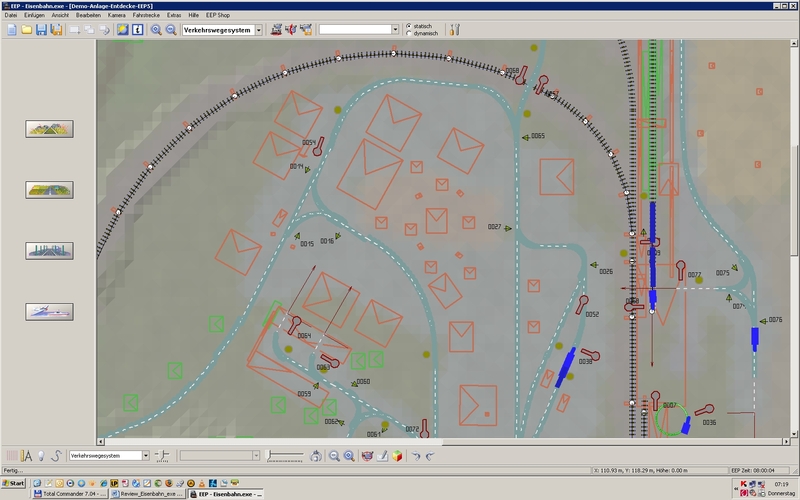
Task: Click the system tray clock 07:19
Action: pyautogui.click(x=782, y=484)
